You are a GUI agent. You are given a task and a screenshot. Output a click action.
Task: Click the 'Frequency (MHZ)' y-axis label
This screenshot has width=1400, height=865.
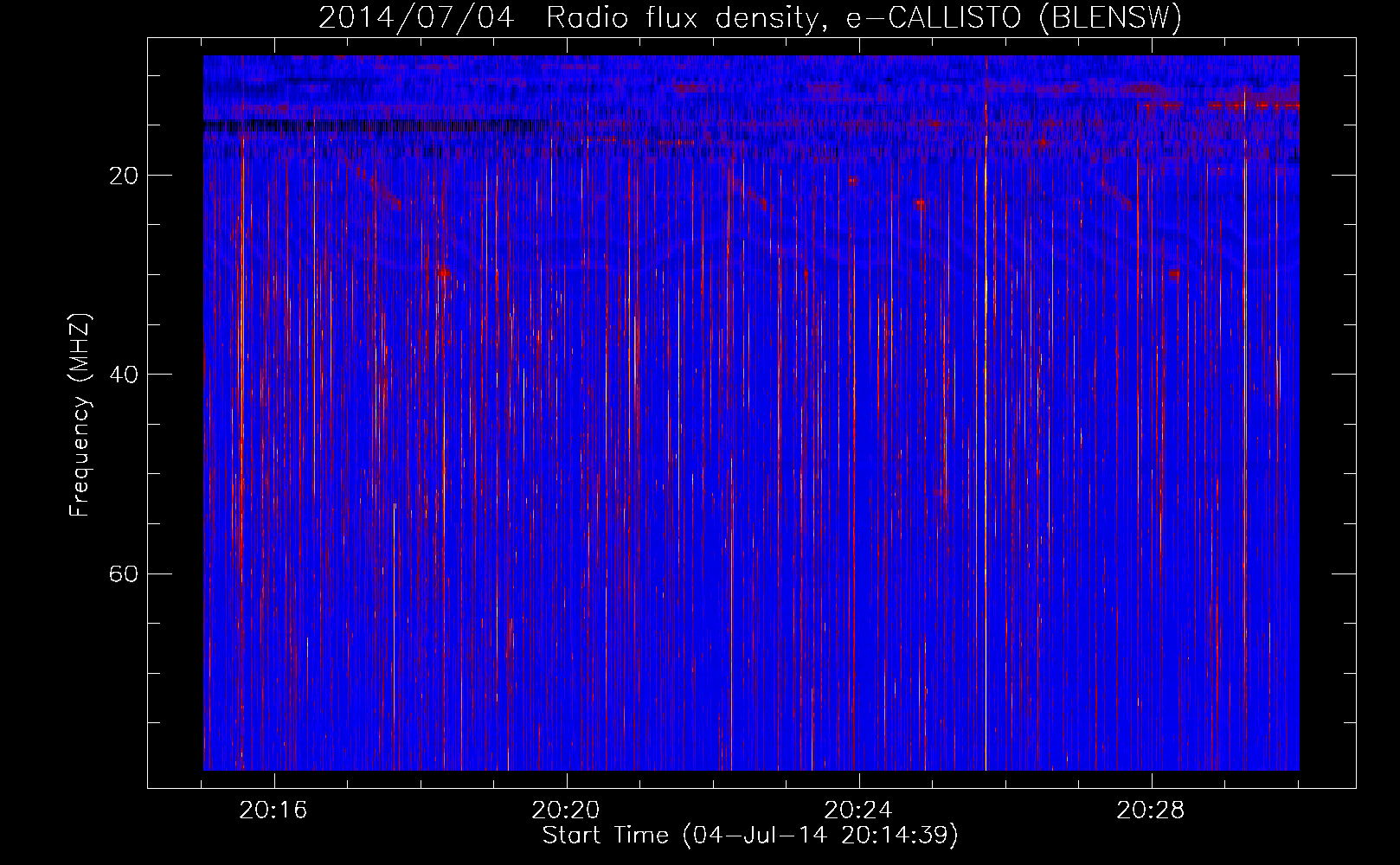point(80,415)
